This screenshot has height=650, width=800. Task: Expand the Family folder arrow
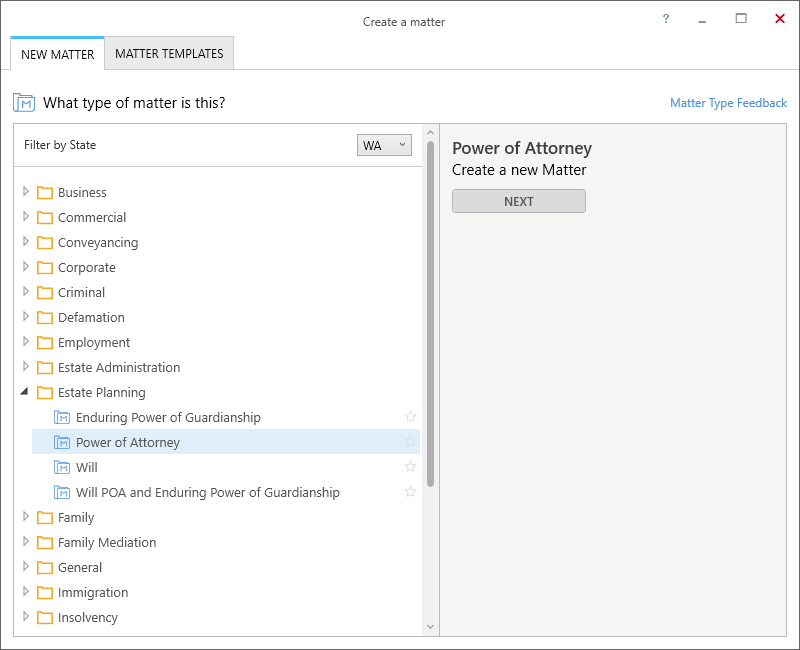[x=26, y=517]
